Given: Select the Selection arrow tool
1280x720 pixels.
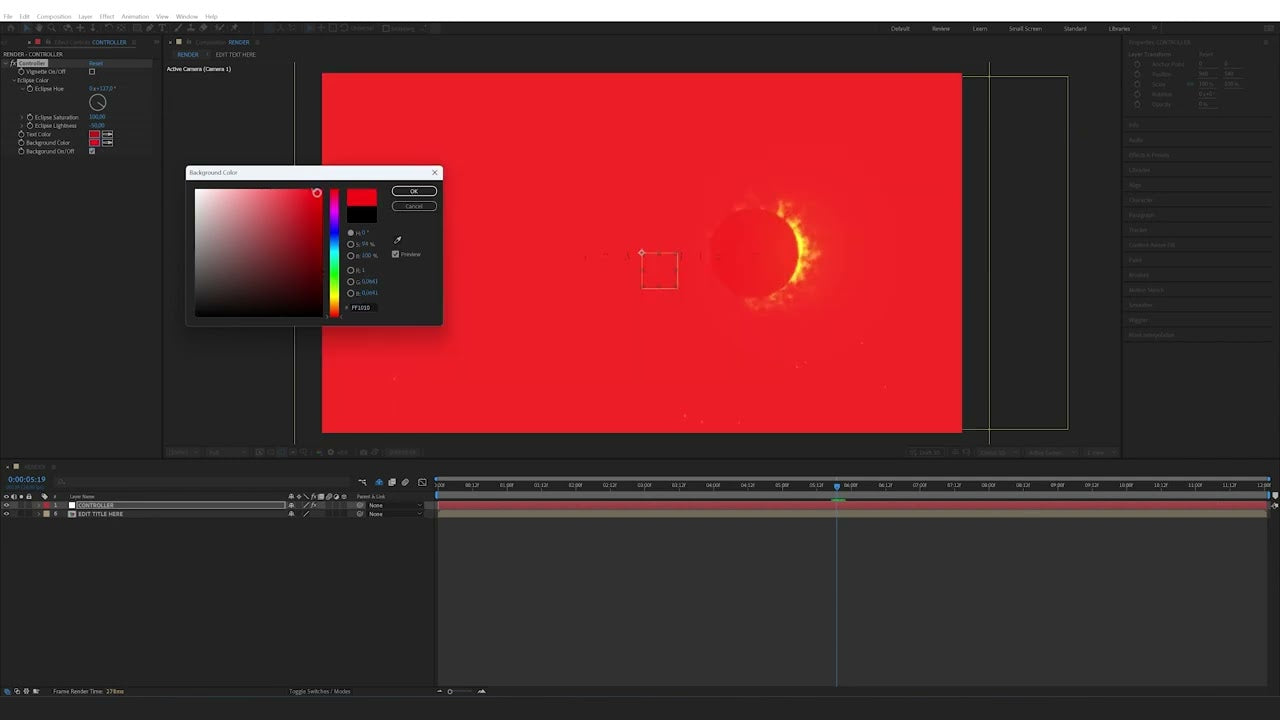Looking at the screenshot, I should 26,28.
